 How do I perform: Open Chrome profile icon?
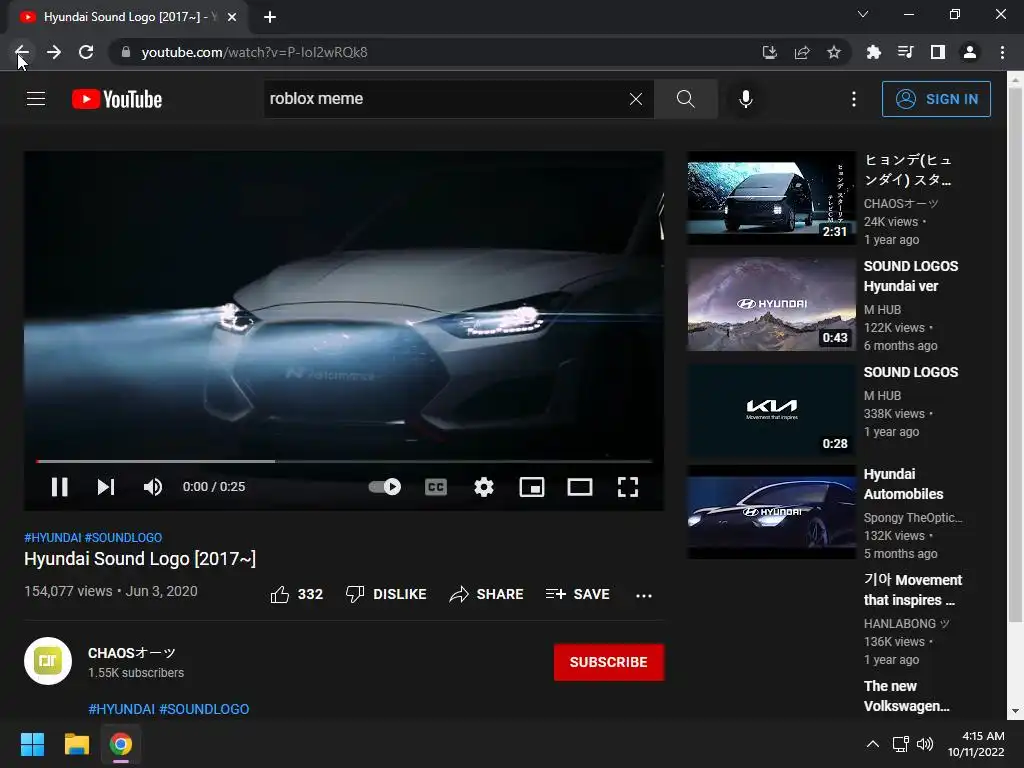click(x=970, y=52)
